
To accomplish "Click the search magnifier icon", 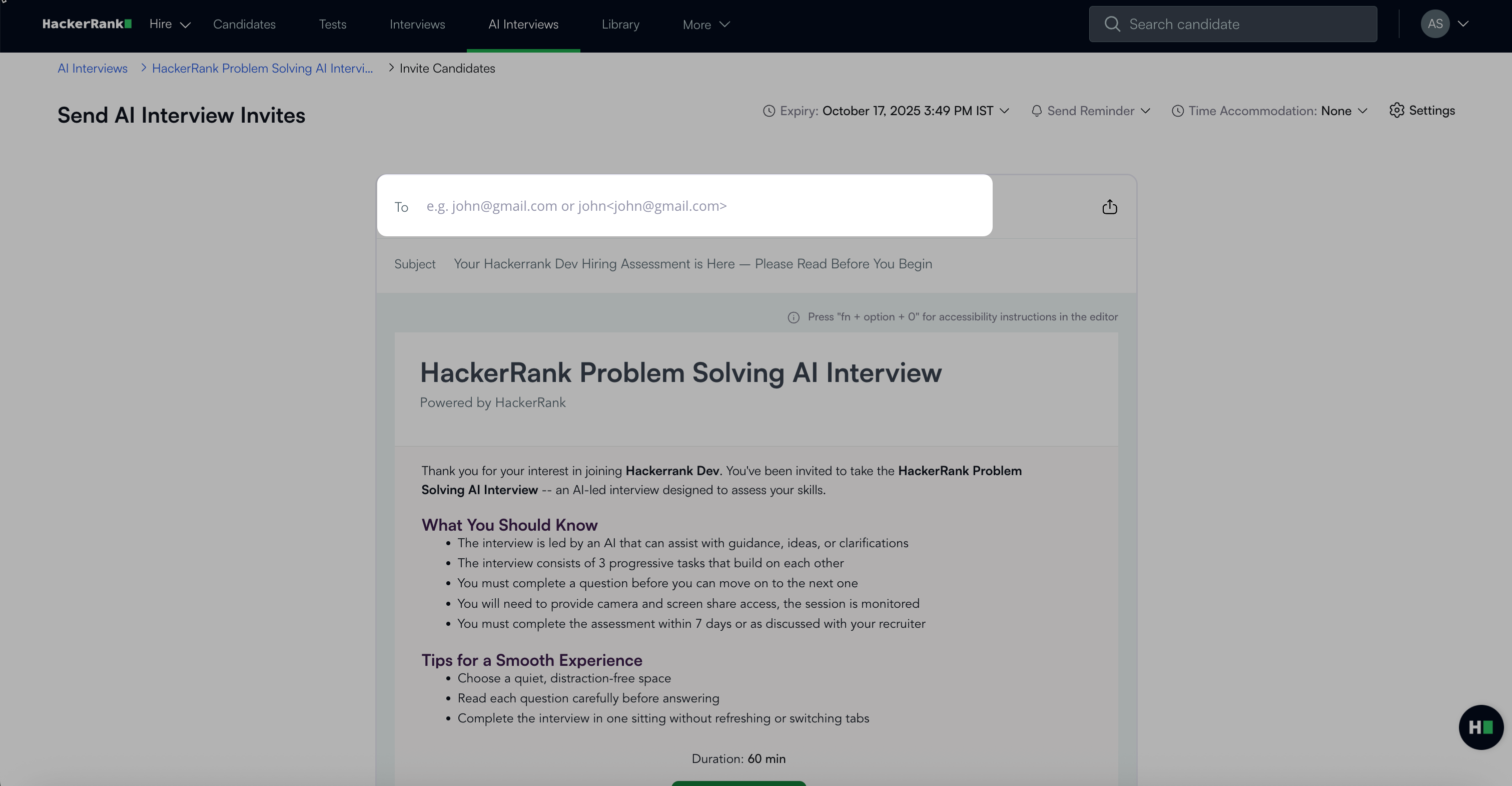I will click(1112, 24).
